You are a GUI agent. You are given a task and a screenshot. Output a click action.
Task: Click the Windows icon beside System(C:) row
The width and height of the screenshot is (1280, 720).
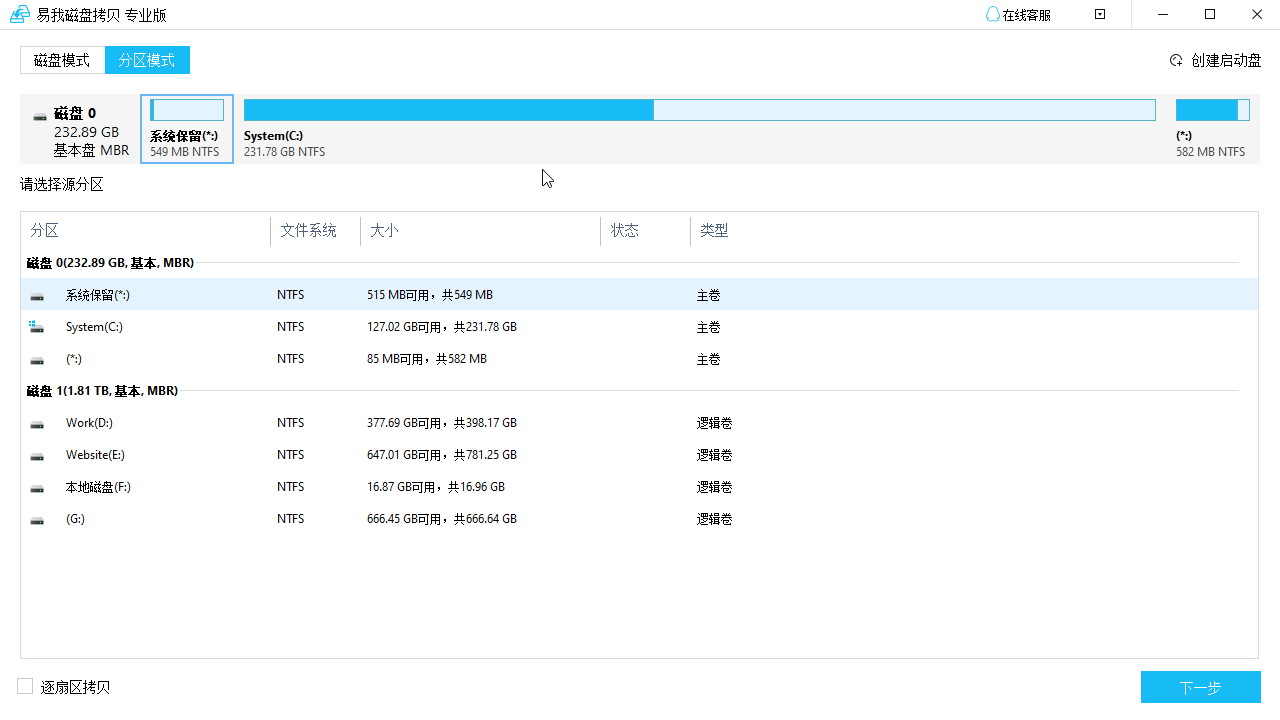pos(36,327)
